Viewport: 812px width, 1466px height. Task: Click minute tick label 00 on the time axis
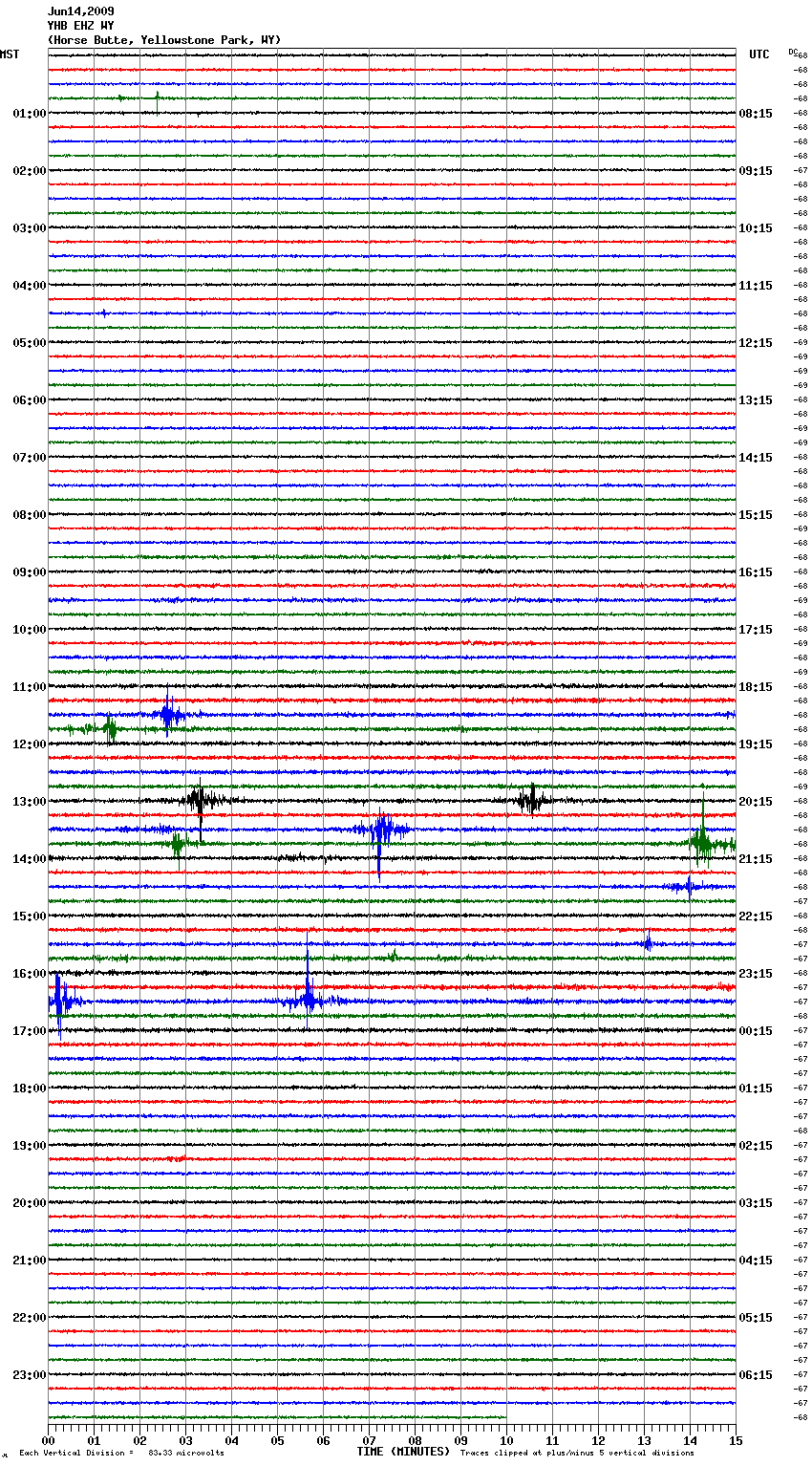pyautogui.click(x=49, y=1441)
